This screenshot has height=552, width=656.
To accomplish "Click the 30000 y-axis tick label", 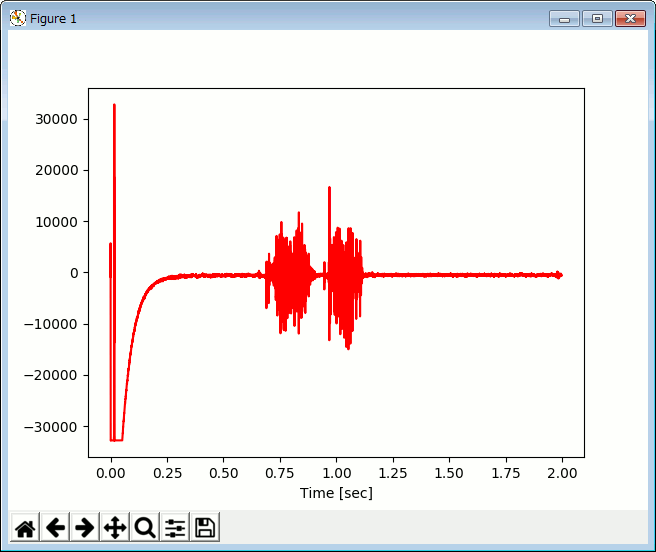I will (57, 119).
